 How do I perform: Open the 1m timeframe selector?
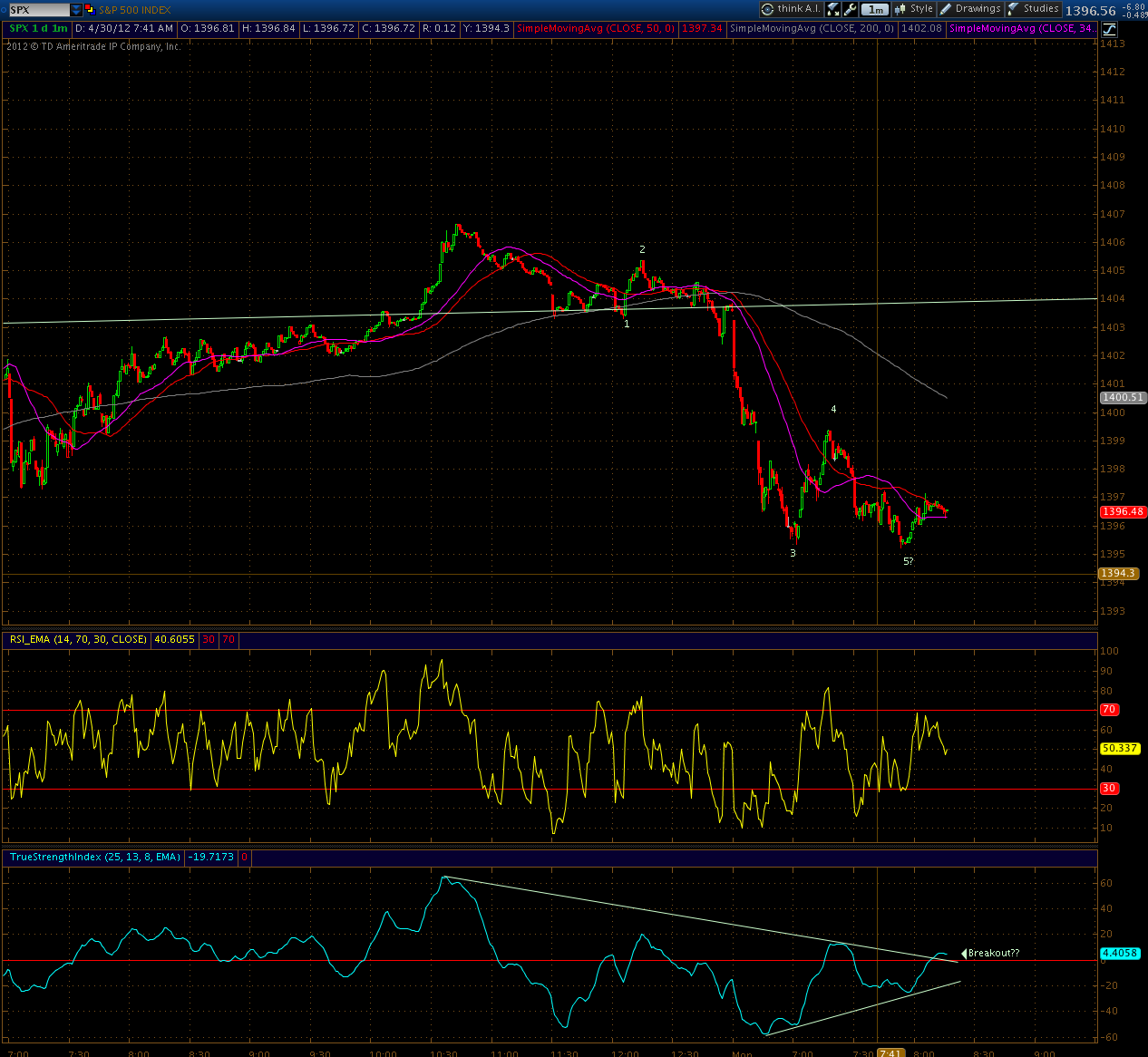coord(874,9)
